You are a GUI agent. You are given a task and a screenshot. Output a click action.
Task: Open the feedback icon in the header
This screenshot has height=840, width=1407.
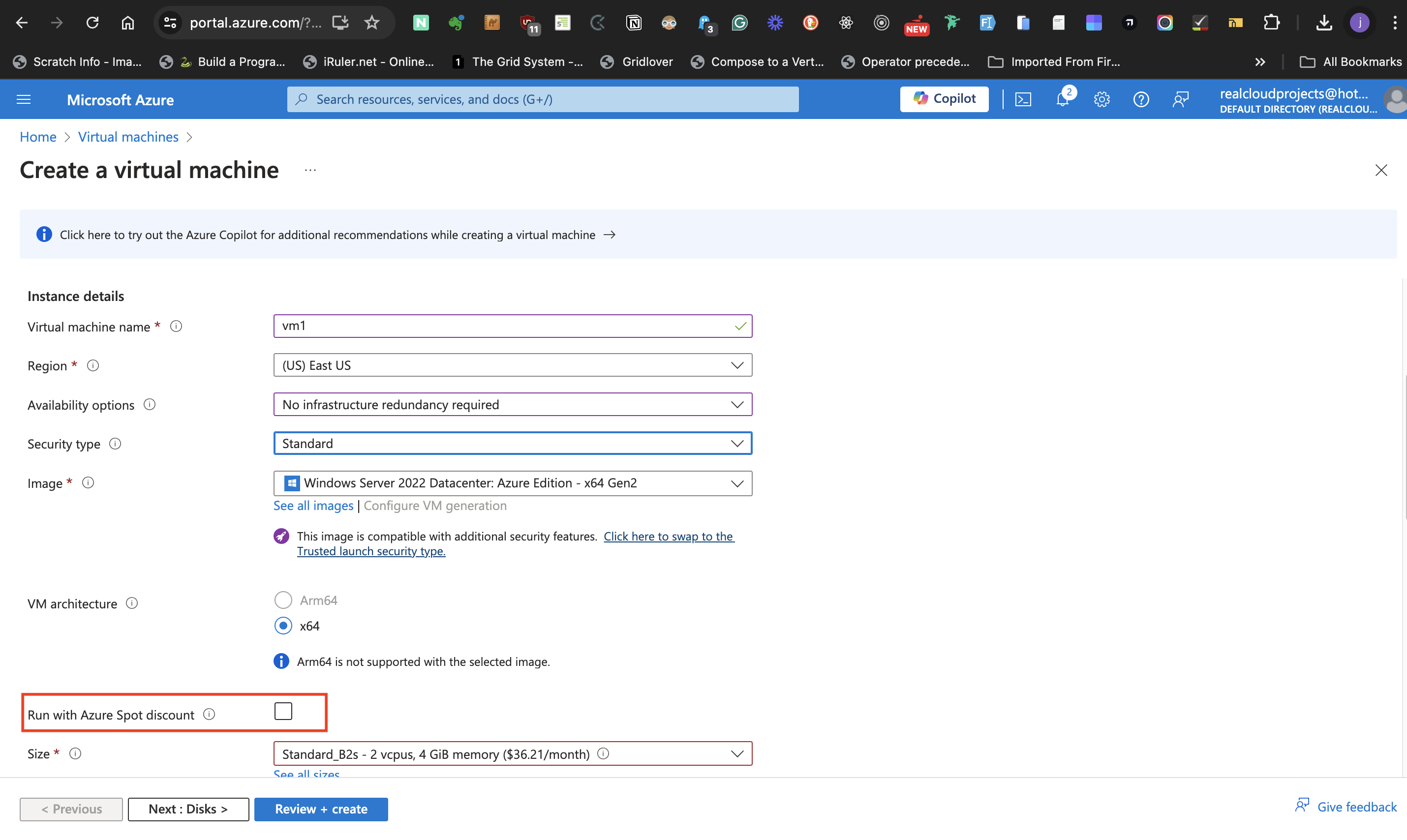click(x=1181, y=99)
